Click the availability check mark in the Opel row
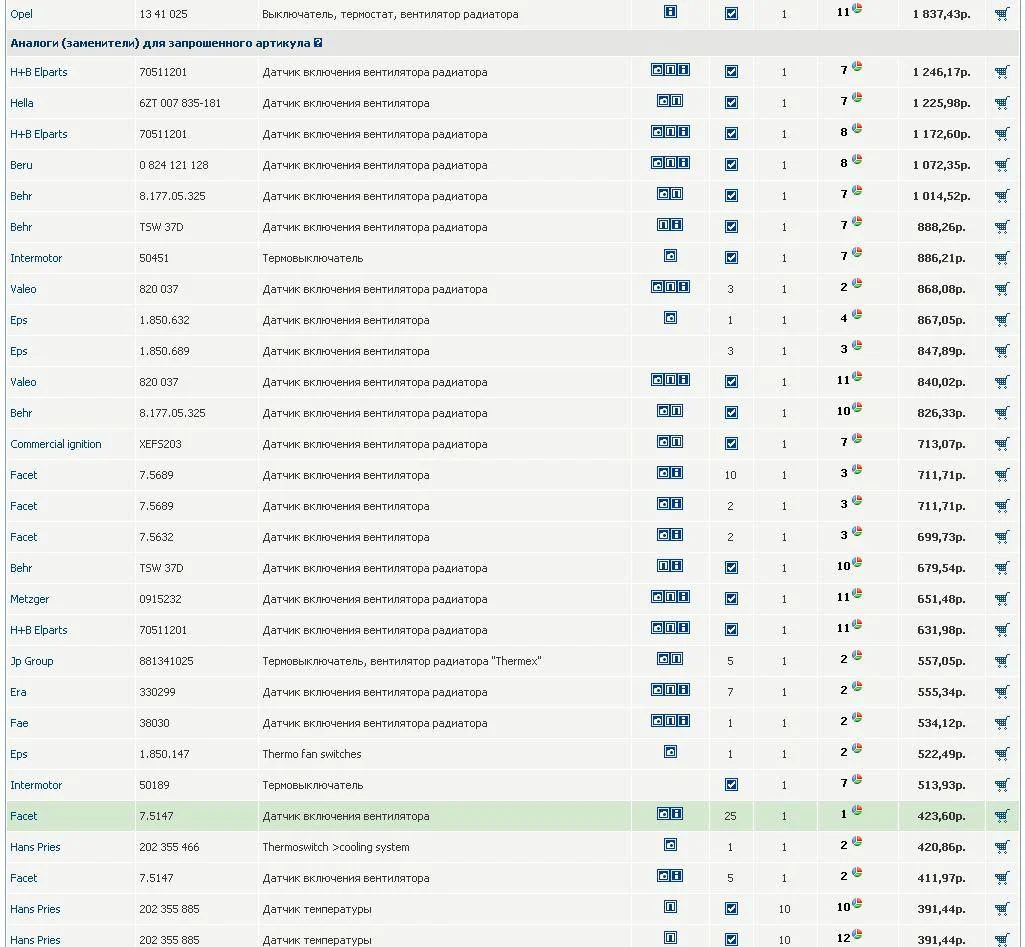Image resolution: width=1025 pixels, height=947 pixels. coord(731,13)
